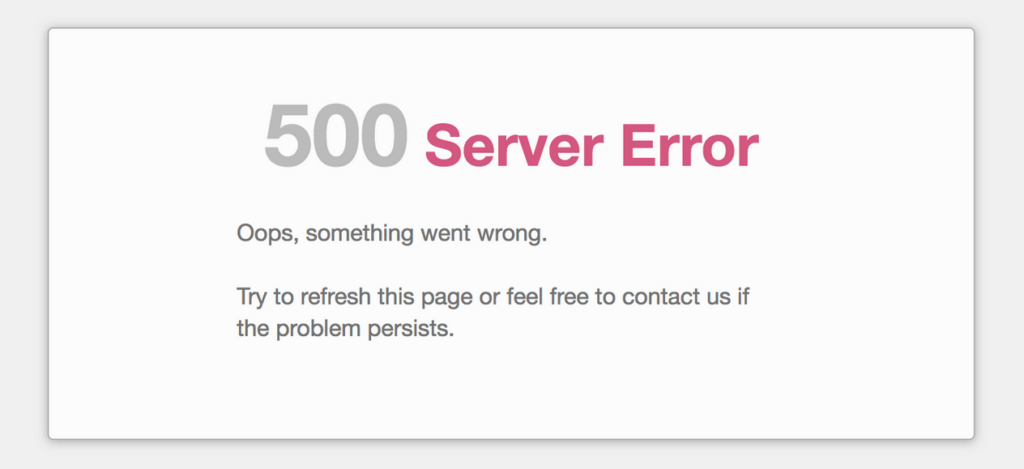Click the word Error in the heading
This screenshot has height=469, width=1024.
click(x=690, y=146)
